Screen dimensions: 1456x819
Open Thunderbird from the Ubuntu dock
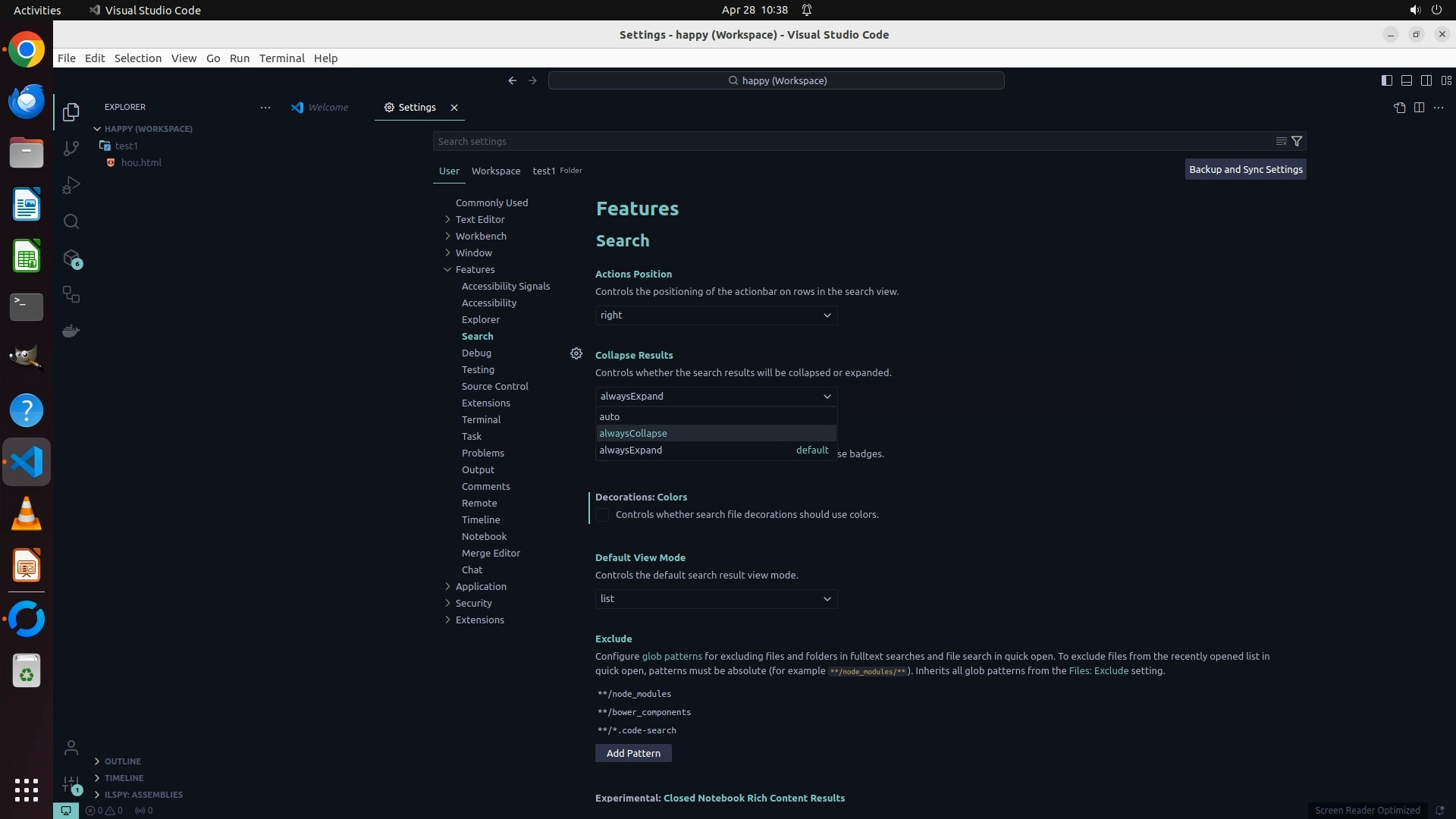pos(27,101)
